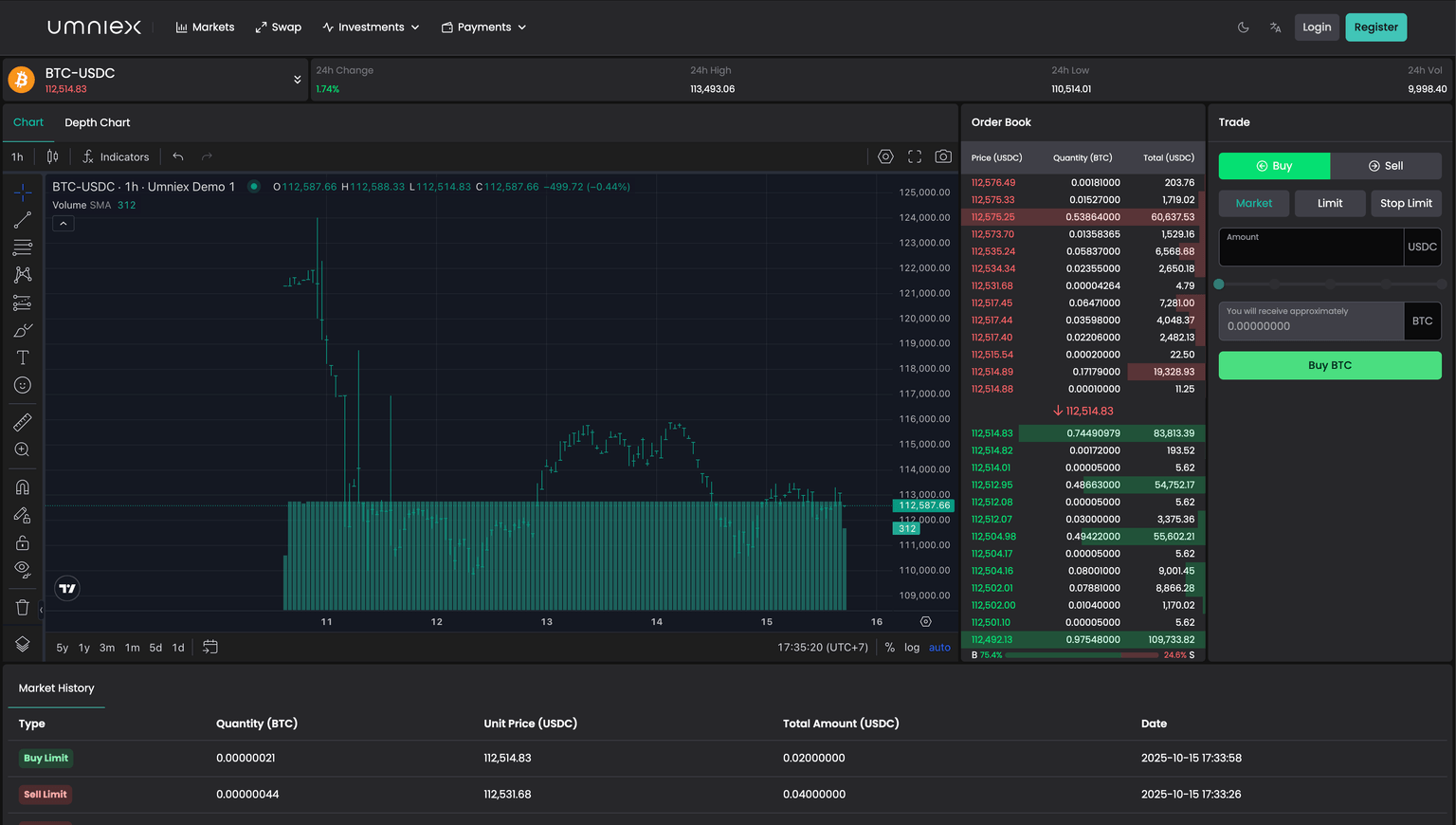Viewport: 1456px width, 825px height.
Task: Select the Brush drawing tool
Action: coord(22,329)
